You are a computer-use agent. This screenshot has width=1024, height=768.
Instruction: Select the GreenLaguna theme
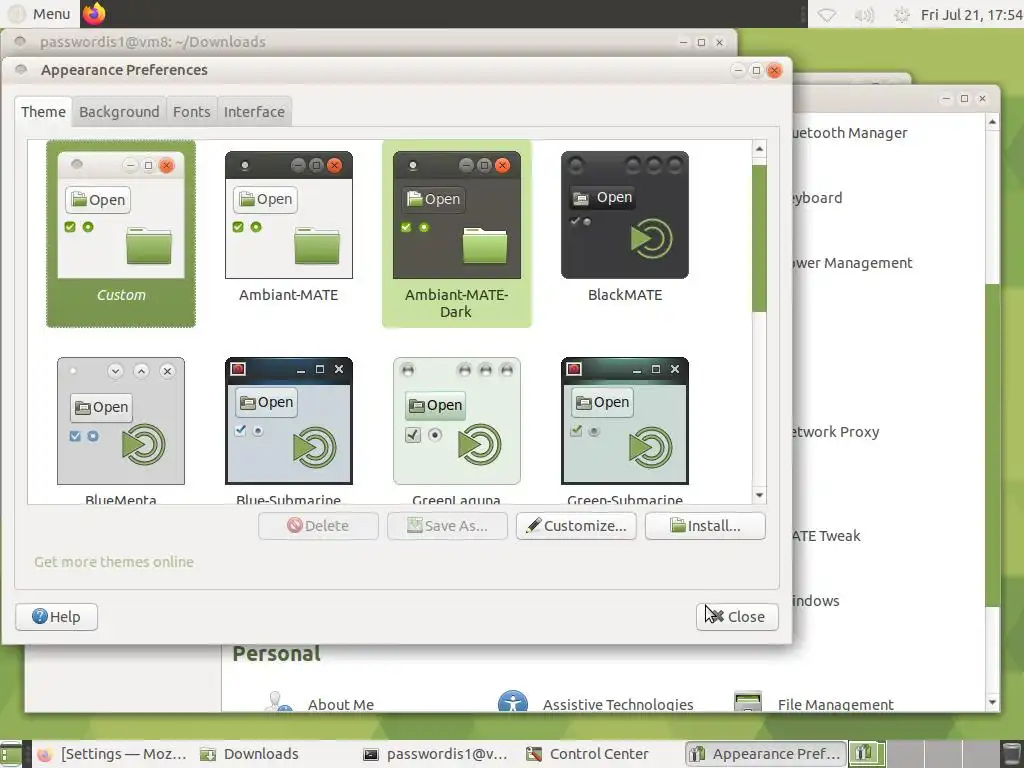tap(456, 430)
